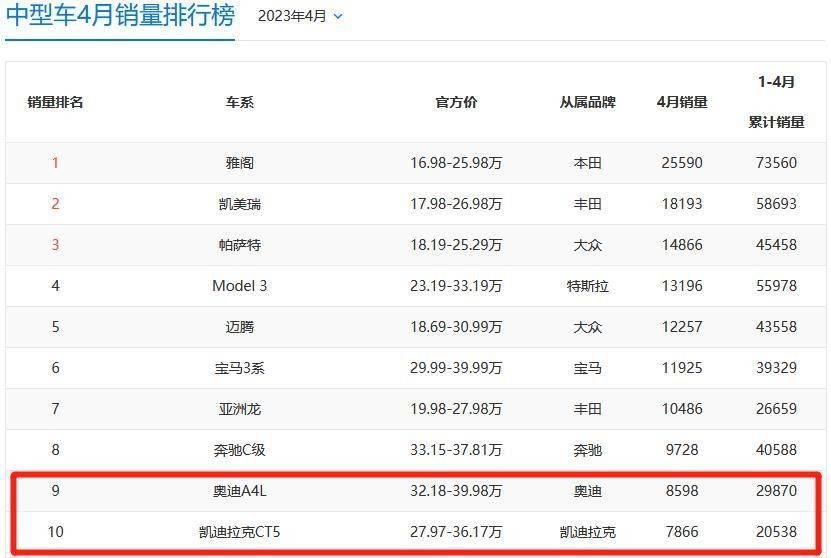Screen dimensions: 831x558
Task: Click cumulative sales value 73560
Action: tap(776, 163)
